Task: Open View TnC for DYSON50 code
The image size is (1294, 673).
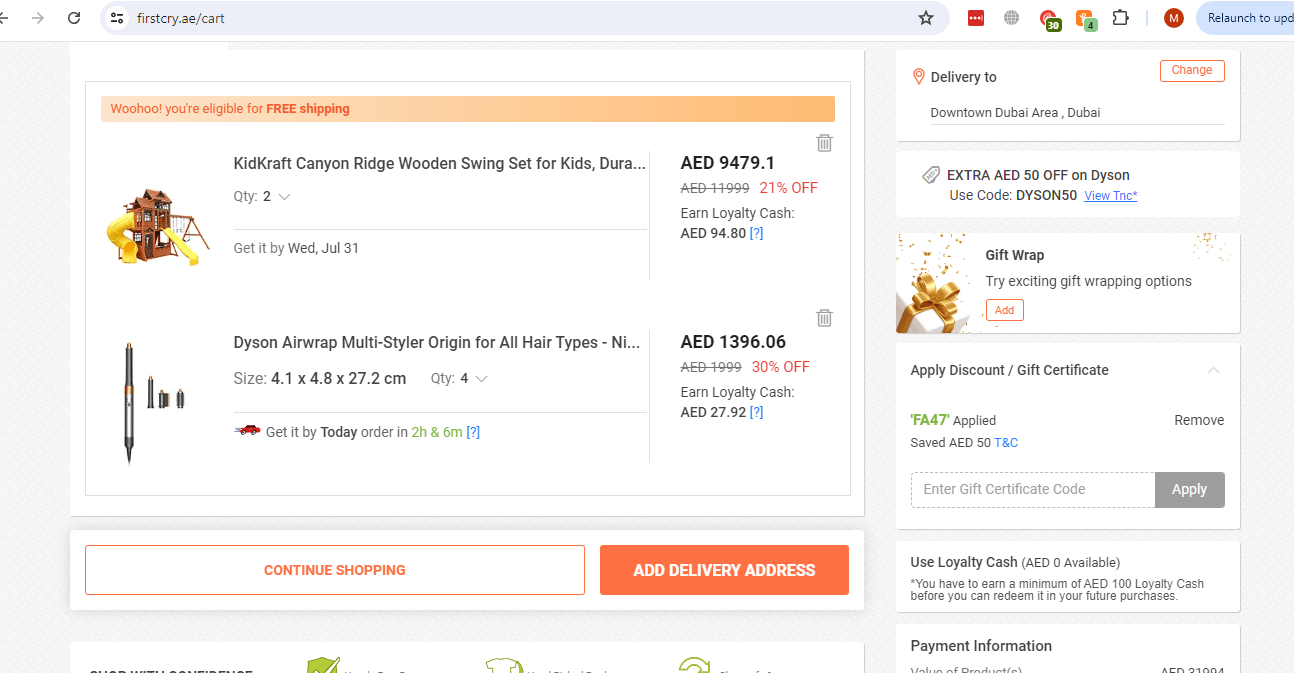Action: (x=1110, y=196)
